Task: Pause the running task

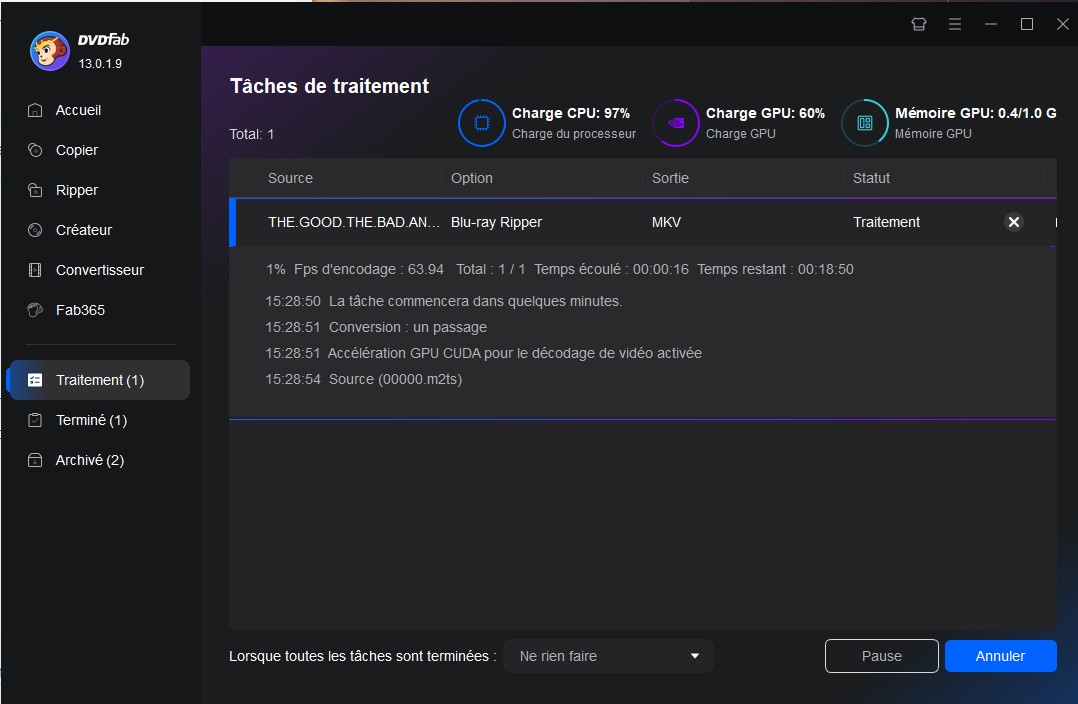Action: coord(881,656)
